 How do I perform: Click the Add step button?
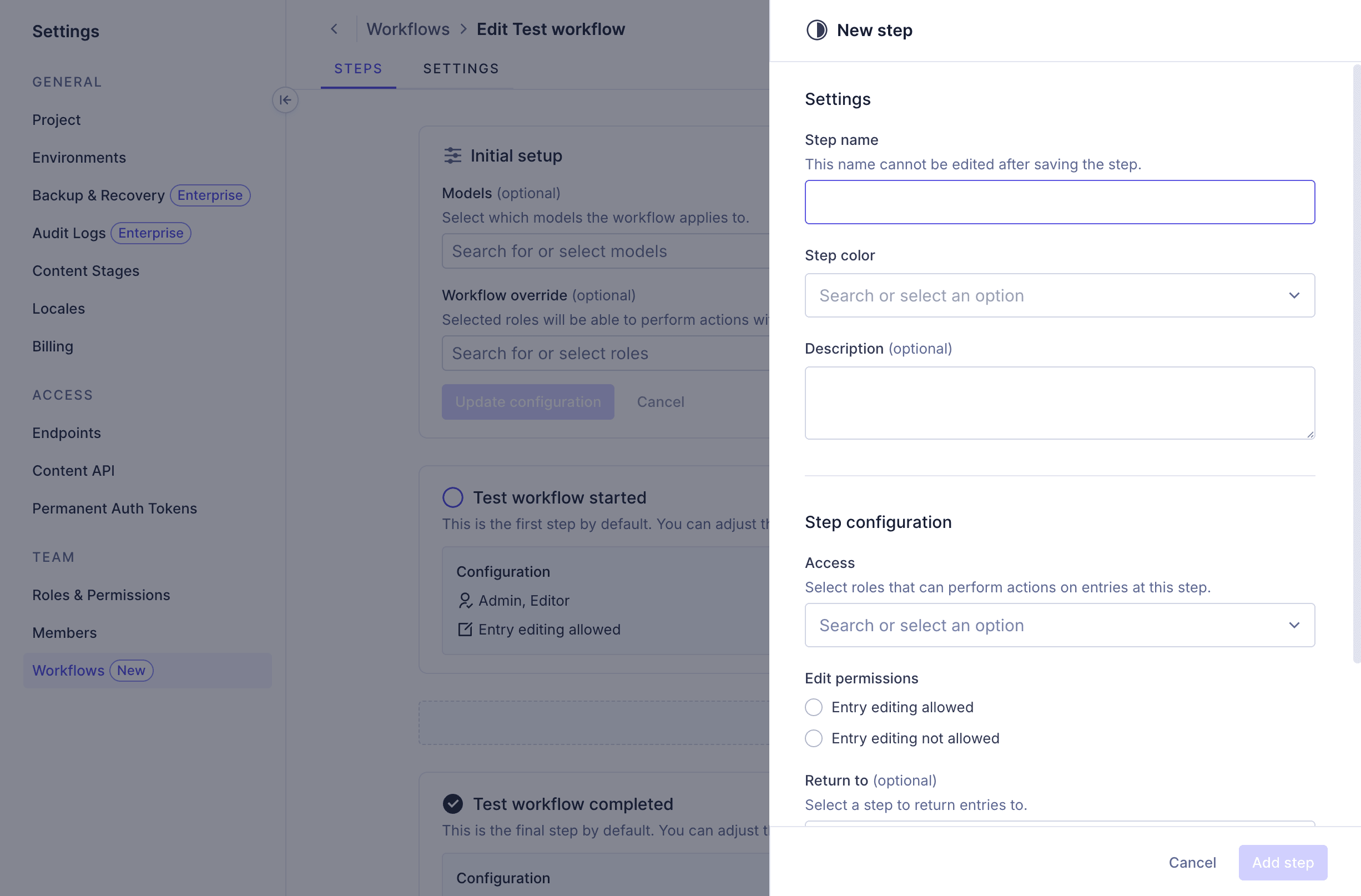click(1282, 862)
